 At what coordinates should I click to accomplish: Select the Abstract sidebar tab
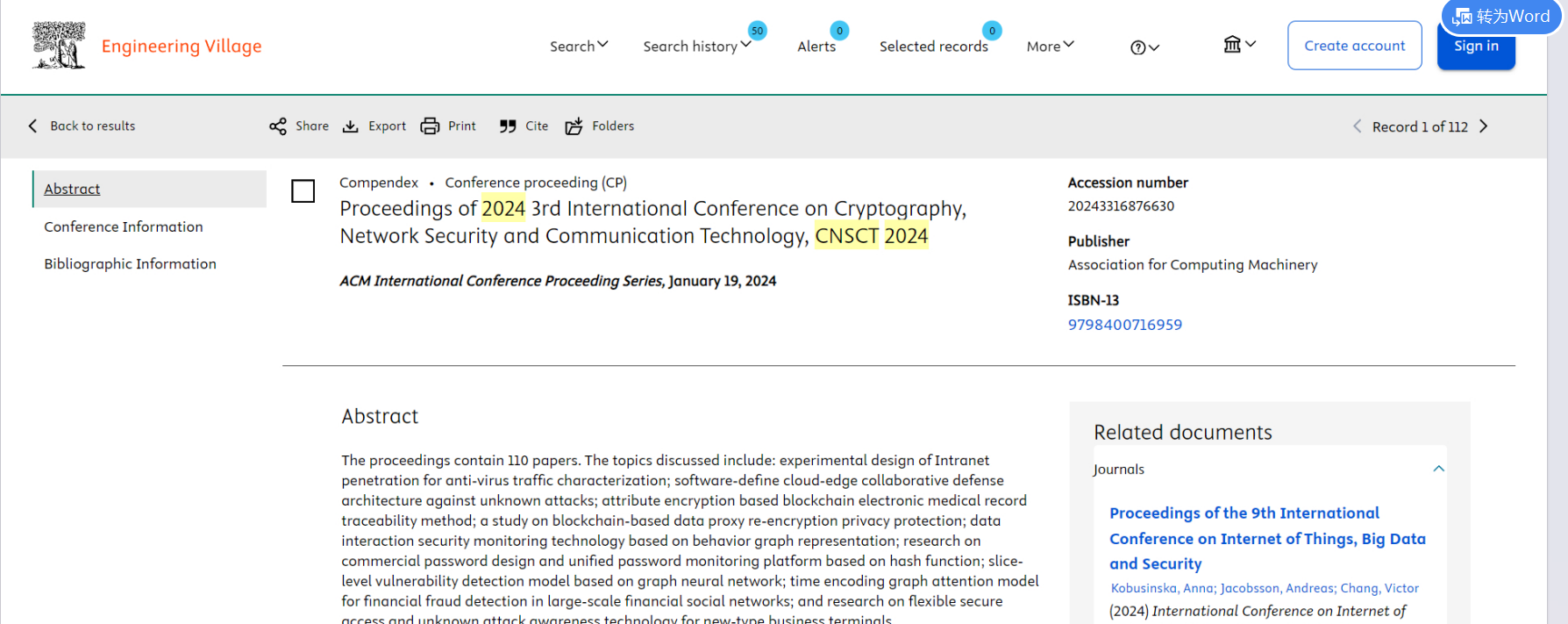tap(150, 189)
